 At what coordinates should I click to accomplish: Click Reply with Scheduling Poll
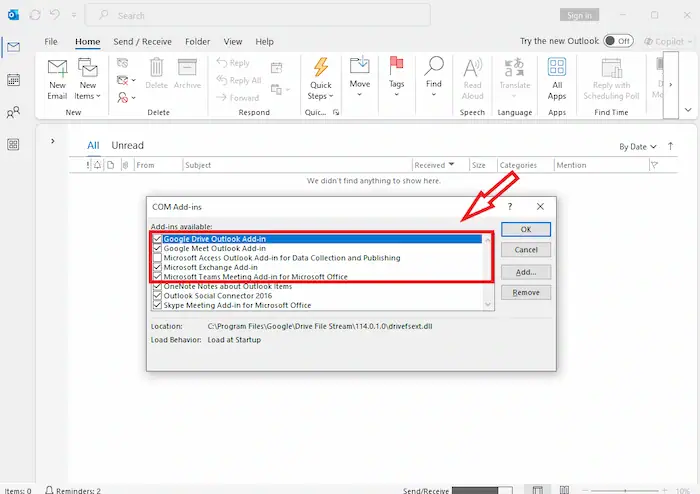click(x=611, y=79)
